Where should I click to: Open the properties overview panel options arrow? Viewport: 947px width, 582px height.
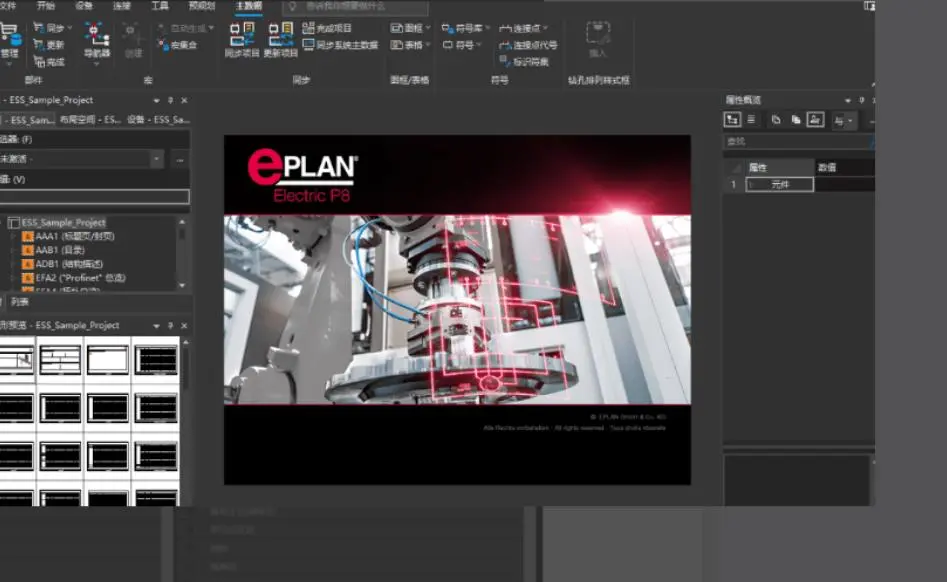[847, 100]
